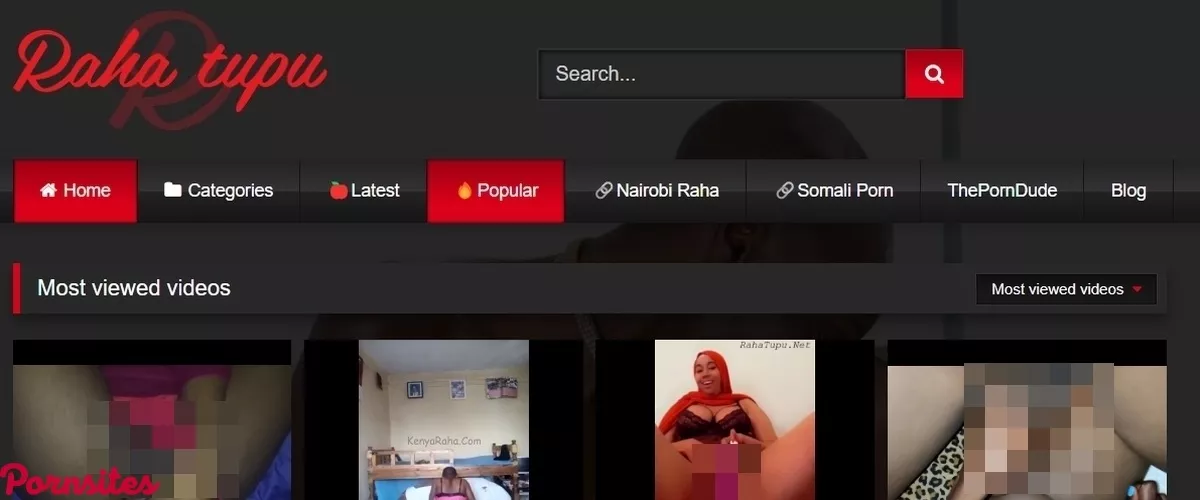Click the folder icon beside Categories
This screenshot has height=500, width=1200.
click(173, 190)
